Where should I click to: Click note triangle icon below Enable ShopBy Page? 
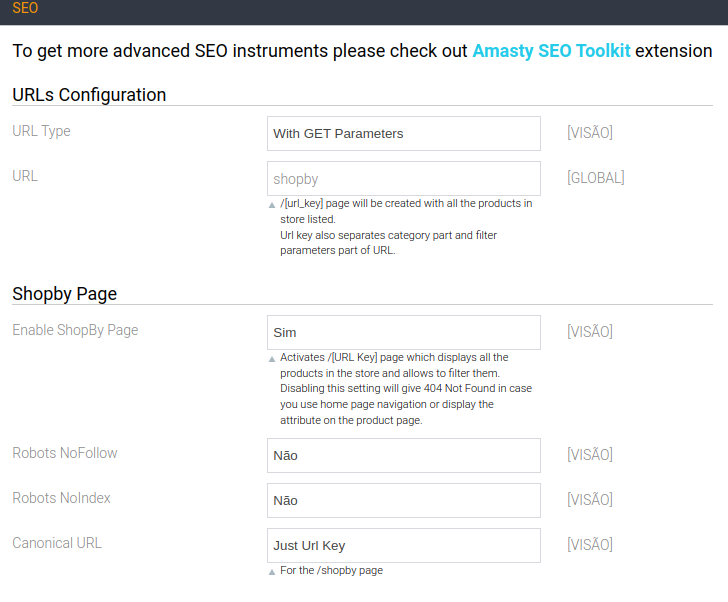(272, 359)
